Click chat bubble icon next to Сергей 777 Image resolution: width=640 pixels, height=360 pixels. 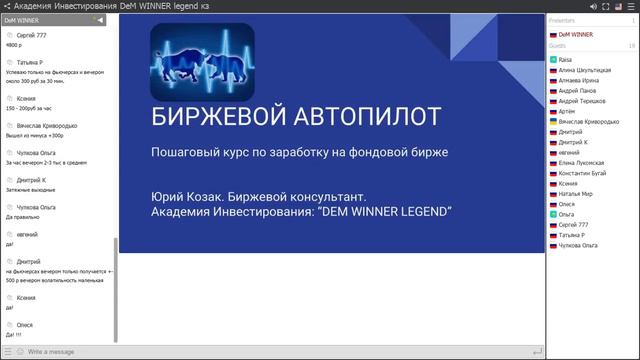coord(10,35)
